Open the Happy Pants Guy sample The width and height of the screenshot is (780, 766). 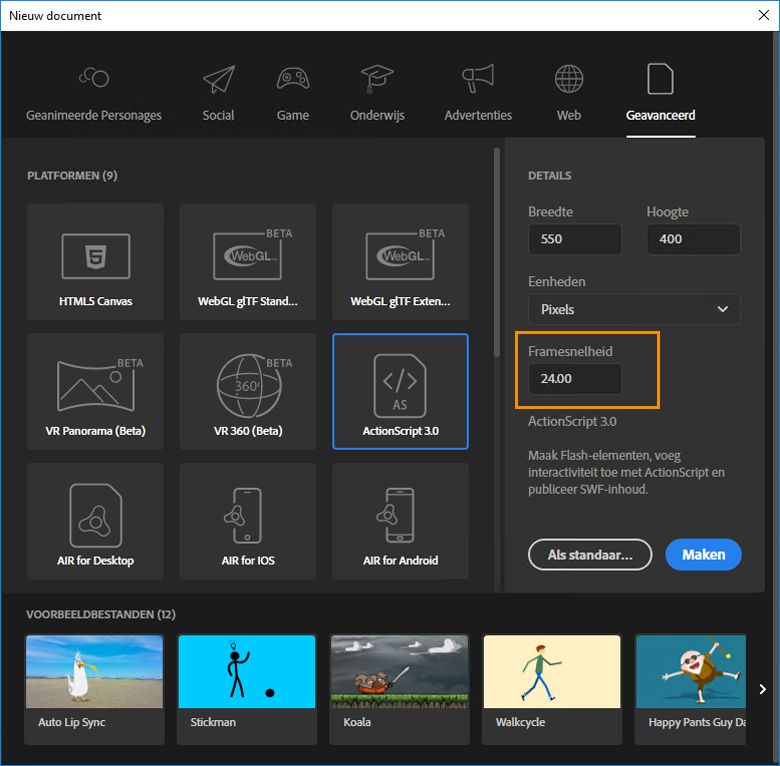click(x=690, y=689)
